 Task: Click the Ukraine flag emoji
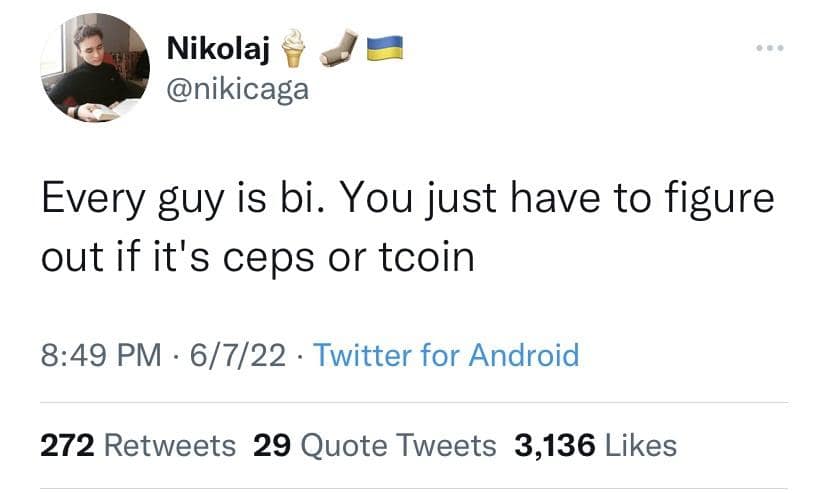pos(385,48)
